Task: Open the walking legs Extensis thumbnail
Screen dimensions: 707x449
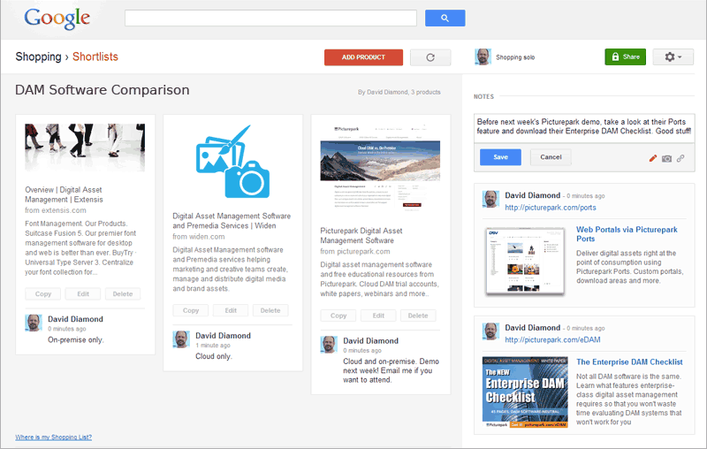Action: tap(85, 148)
